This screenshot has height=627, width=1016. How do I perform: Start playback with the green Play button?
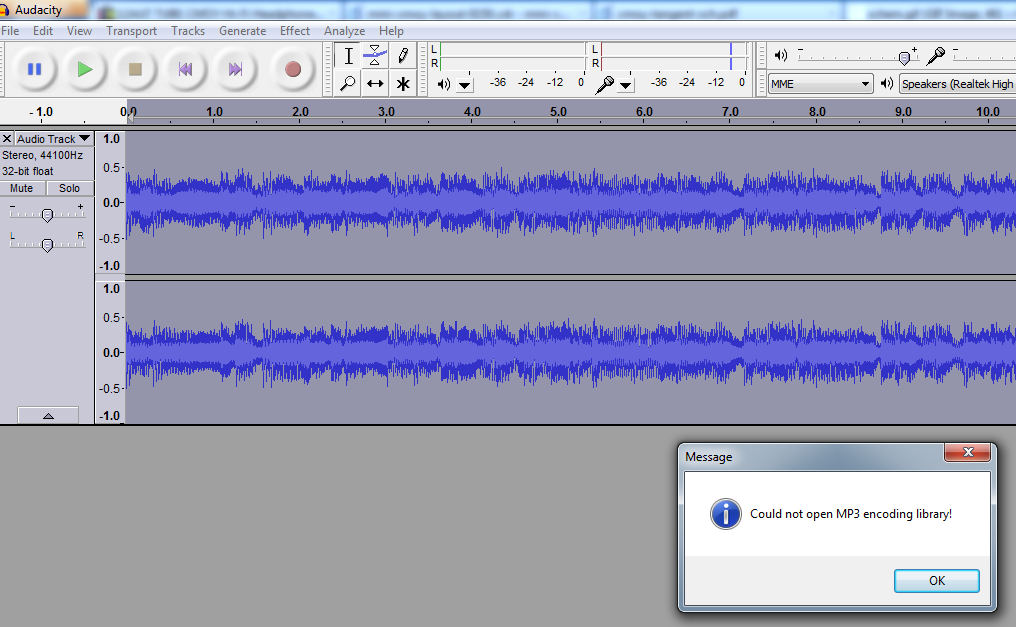pos(84,69)
